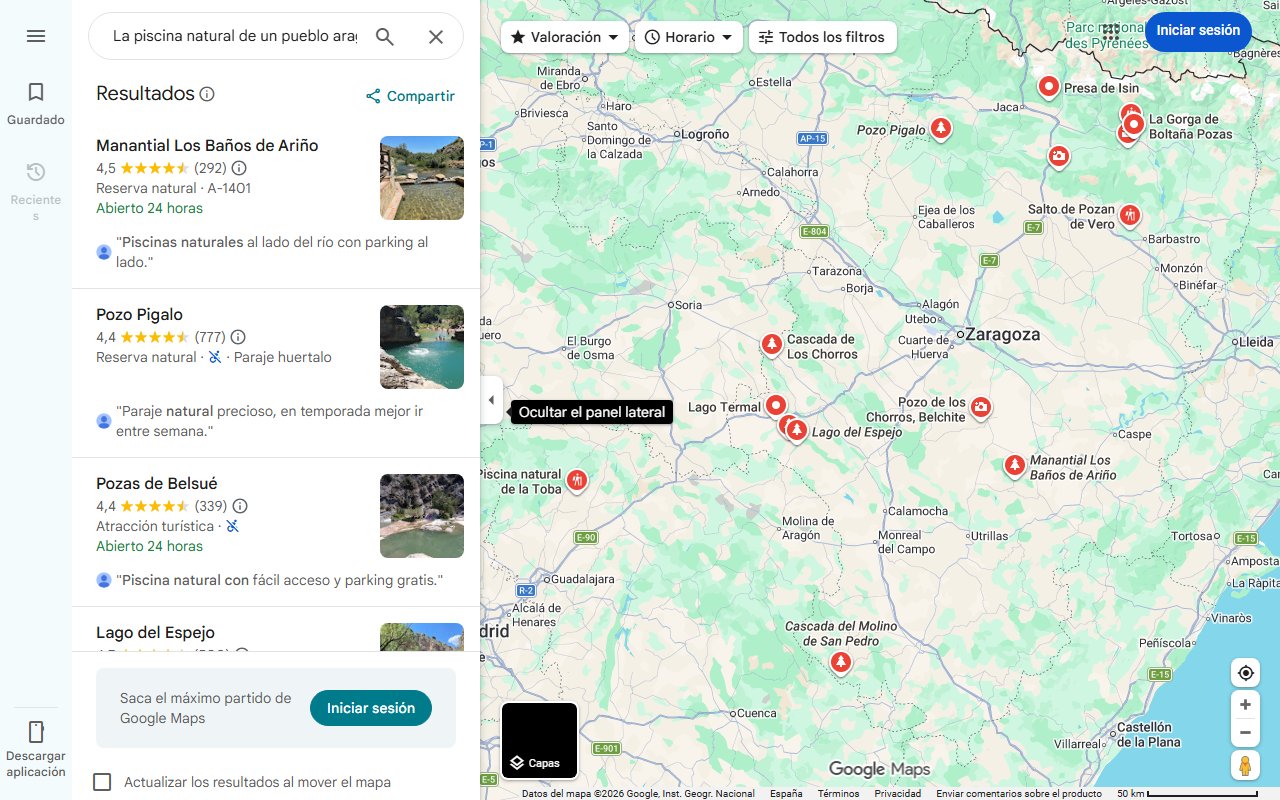Click the blue Iniciar sesión button
The width and height of the screenshot is (1280, 800).
click(x=1197, y=31)
